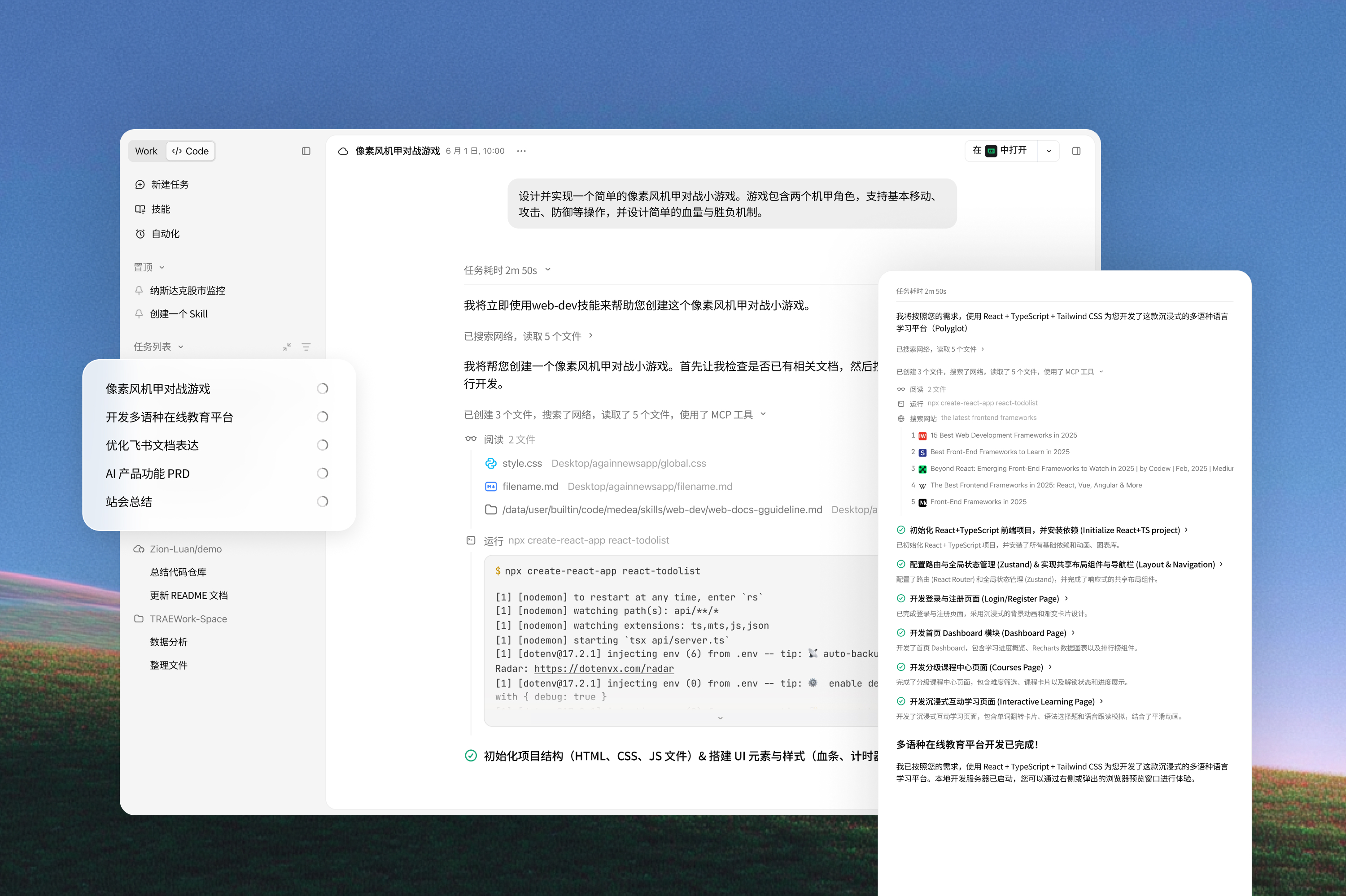
Task: Click pin icon next to 纳斯达克股市监控
Action: [139, 290]
